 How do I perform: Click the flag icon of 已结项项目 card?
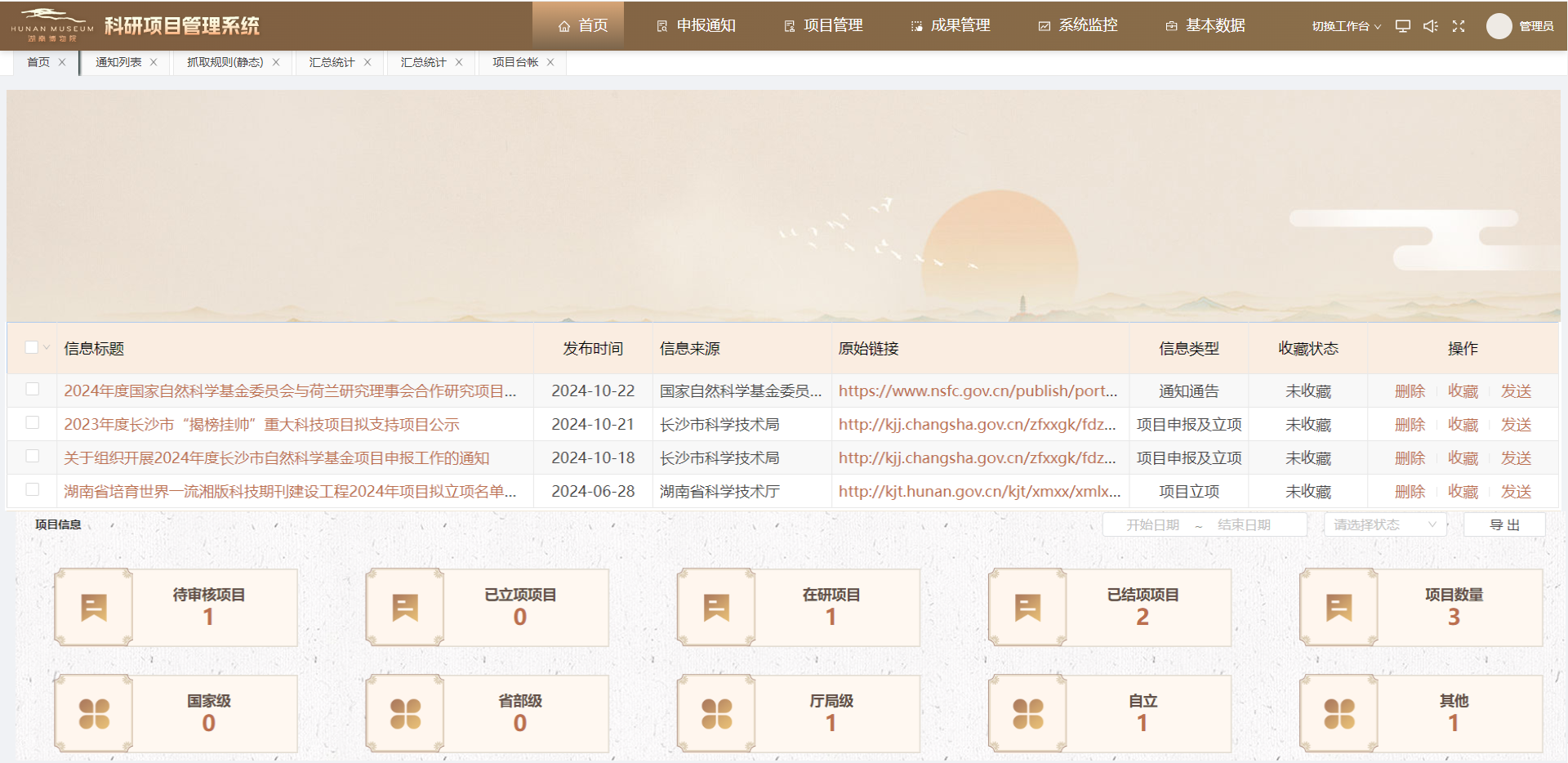tap(1027, 608)
